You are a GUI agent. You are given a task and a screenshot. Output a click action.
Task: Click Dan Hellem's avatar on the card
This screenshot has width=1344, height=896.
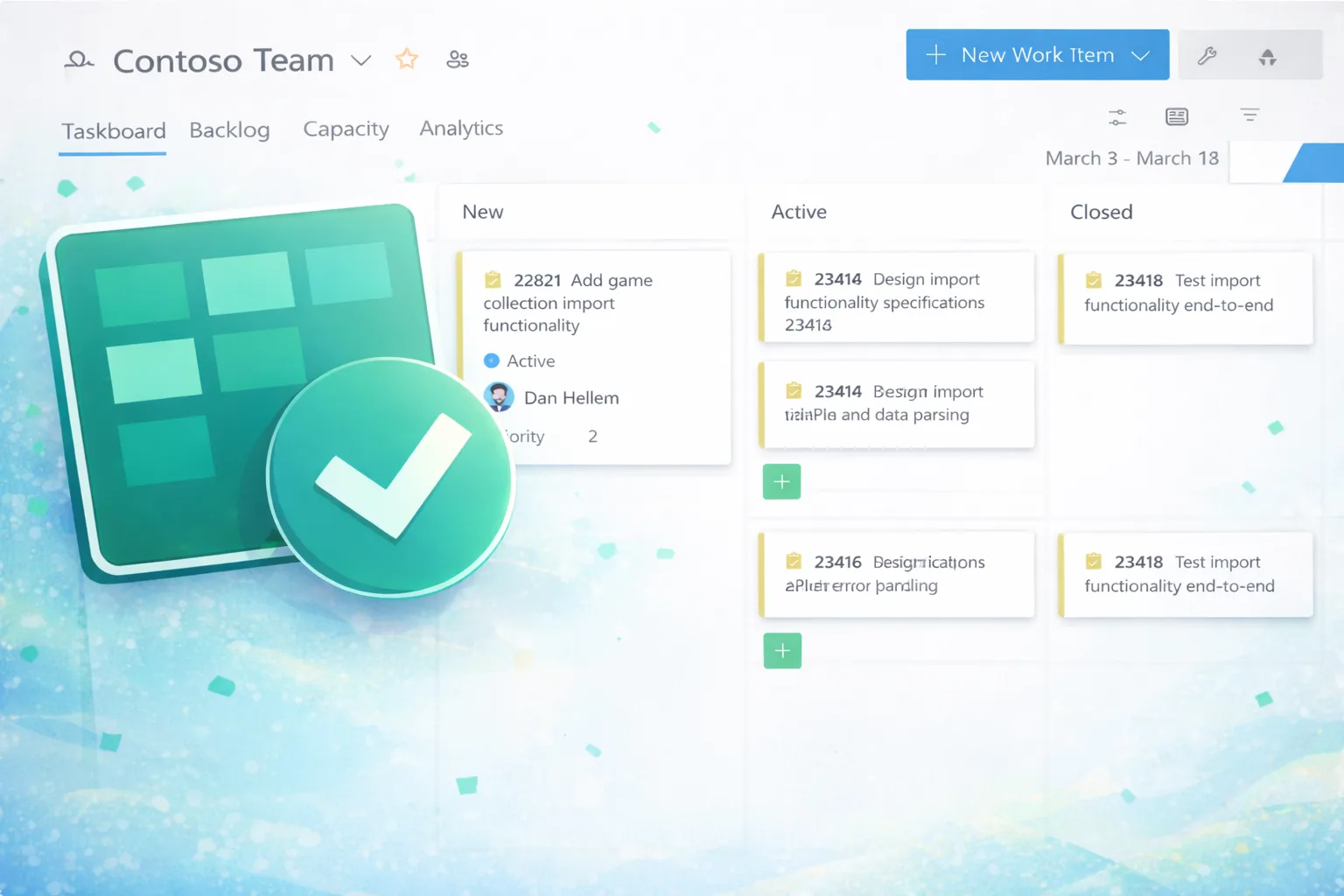click(499, 397)
